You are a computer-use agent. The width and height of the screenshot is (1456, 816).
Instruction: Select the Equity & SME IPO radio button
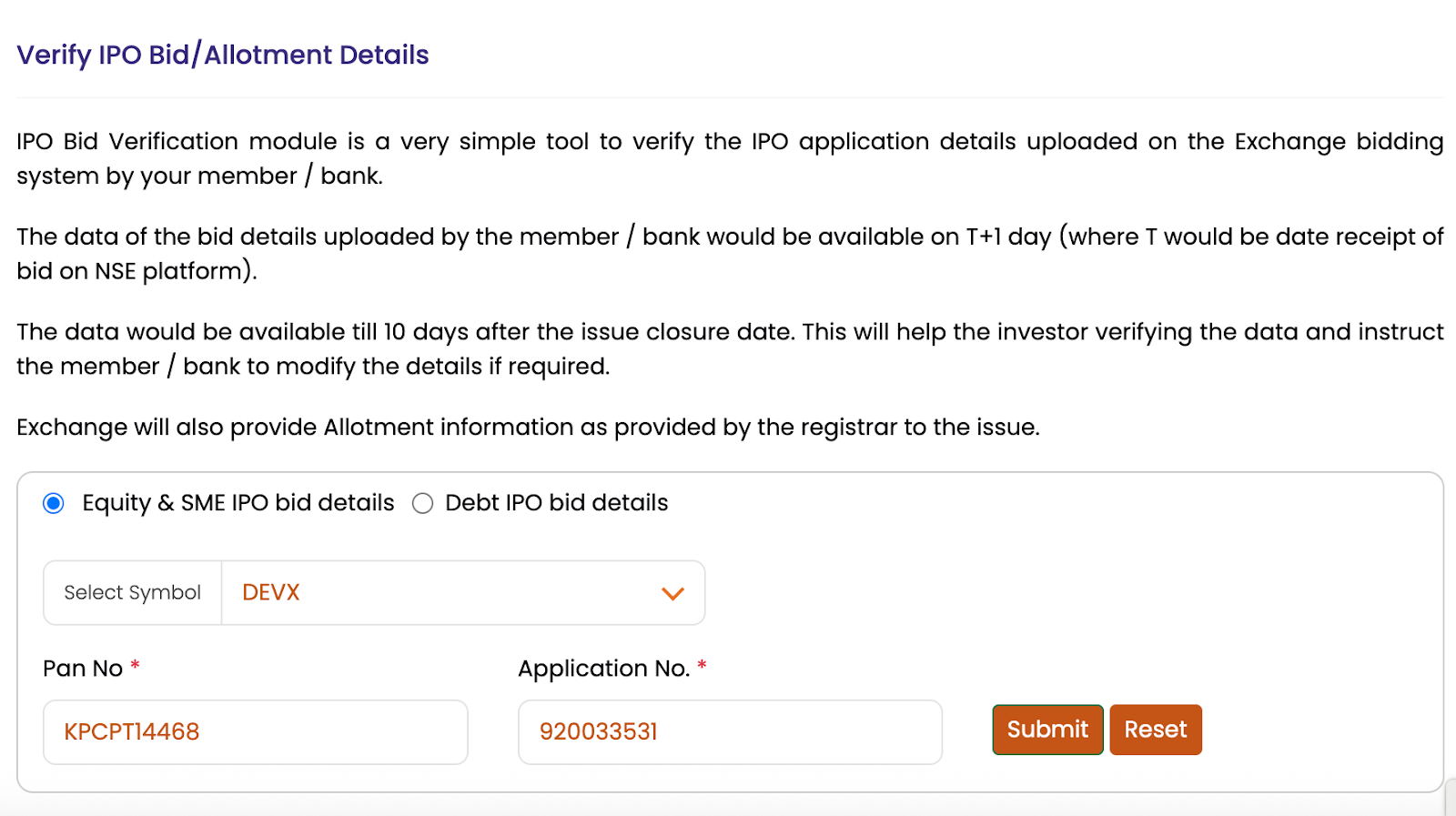[54, 503]
